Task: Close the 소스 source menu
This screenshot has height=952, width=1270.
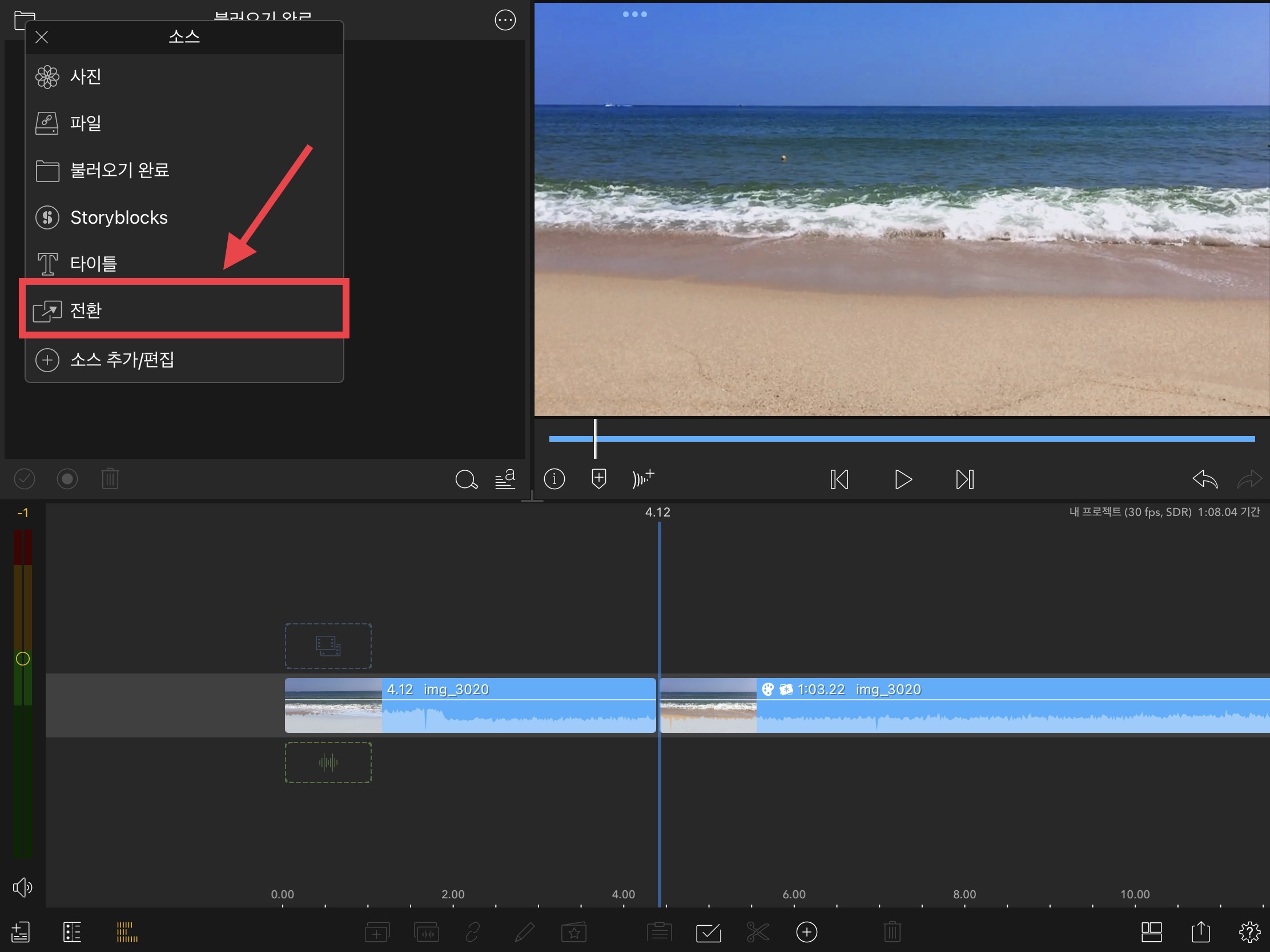Action: pos(41,37)
